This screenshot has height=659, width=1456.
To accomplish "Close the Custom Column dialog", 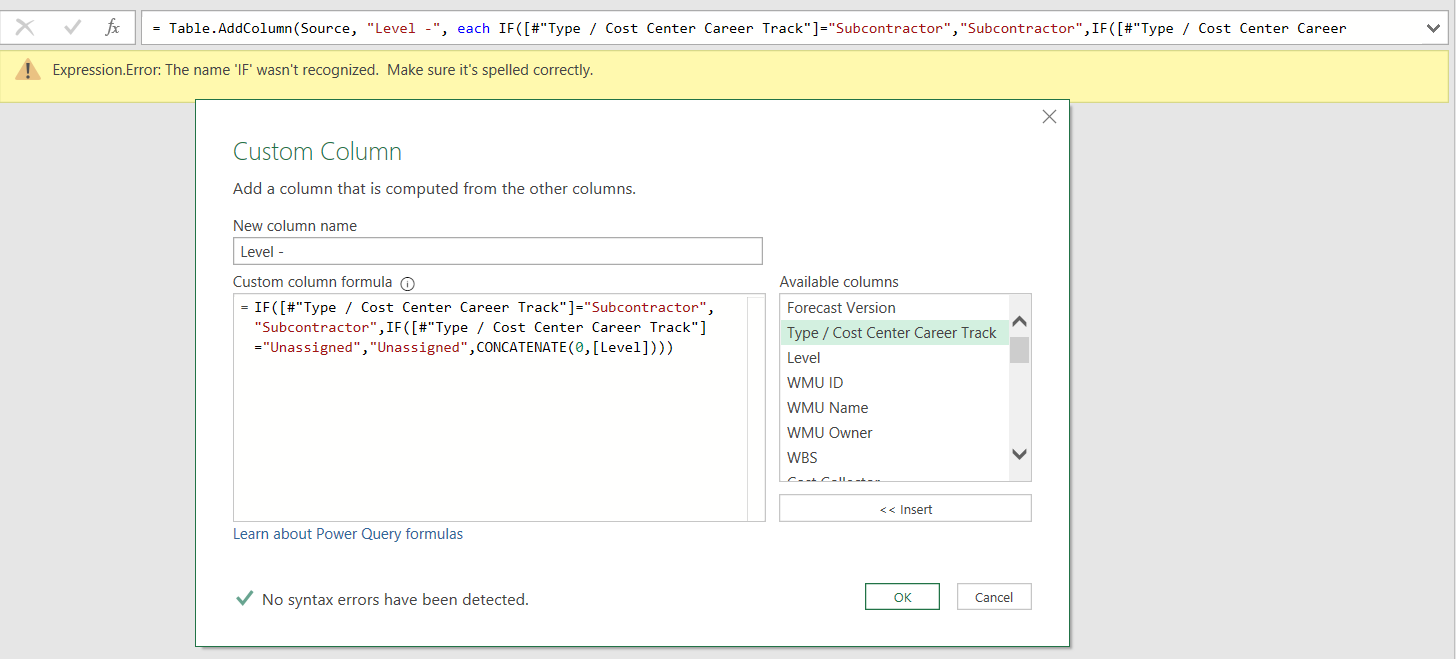I will tap(1049, 117).
